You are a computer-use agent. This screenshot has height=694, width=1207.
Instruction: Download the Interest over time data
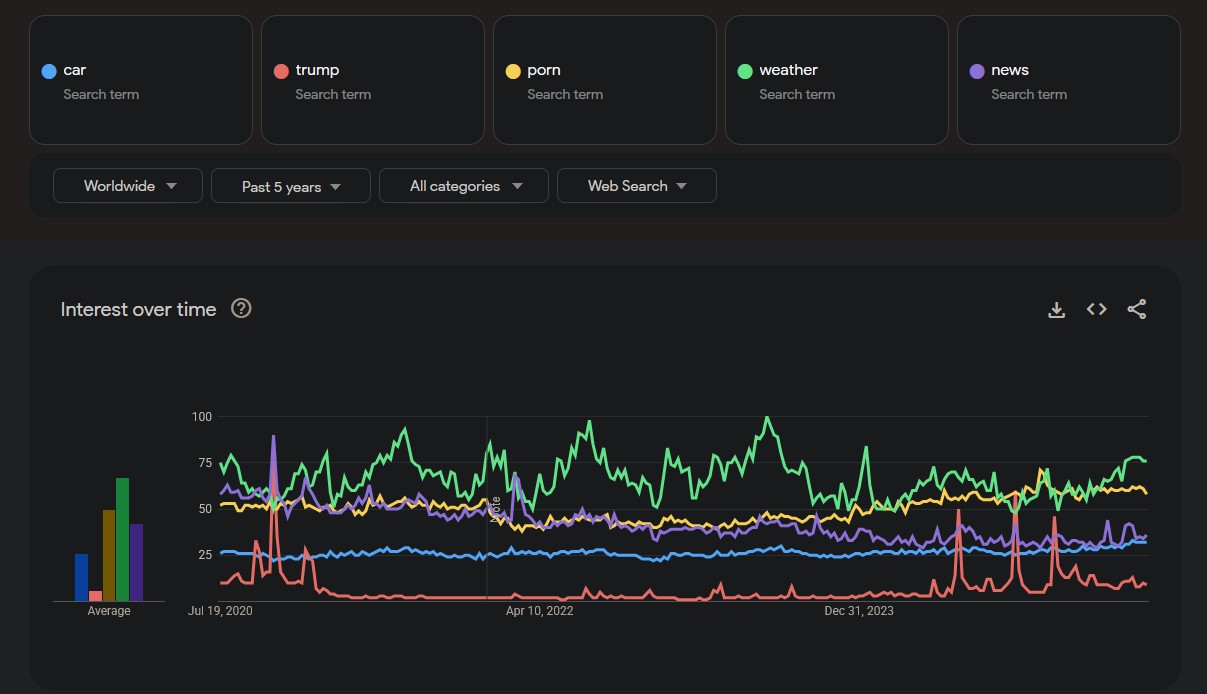click(x=1056, y=310)
